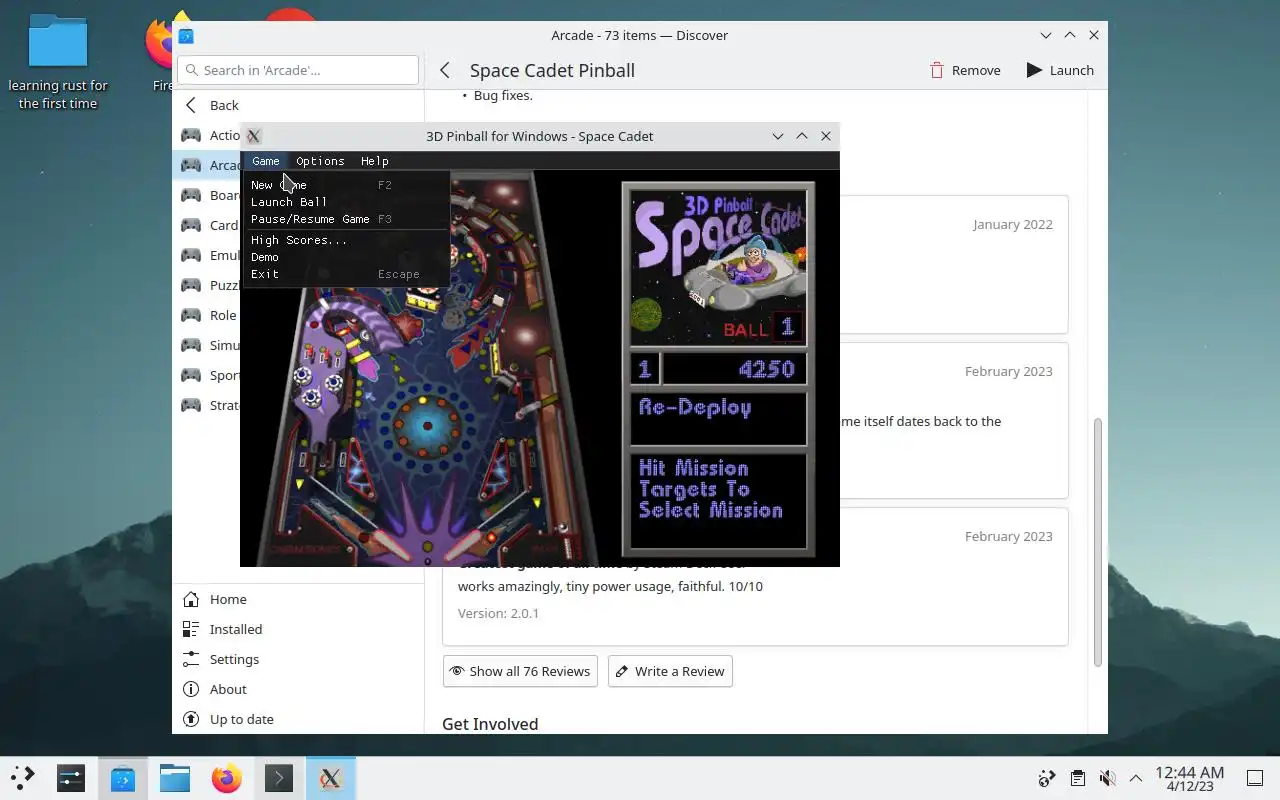
Task: Open the Help menu in Pinball
Action: [375, 161]
